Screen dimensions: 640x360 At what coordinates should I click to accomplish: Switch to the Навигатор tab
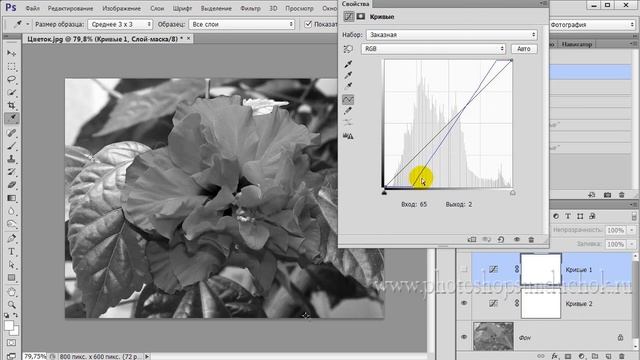[x=577, y=44]
